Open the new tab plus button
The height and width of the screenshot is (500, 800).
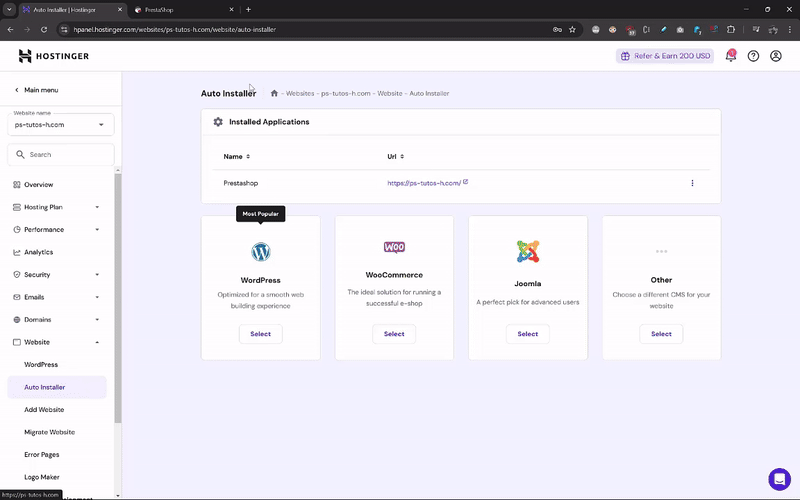(x=248, y=9)
